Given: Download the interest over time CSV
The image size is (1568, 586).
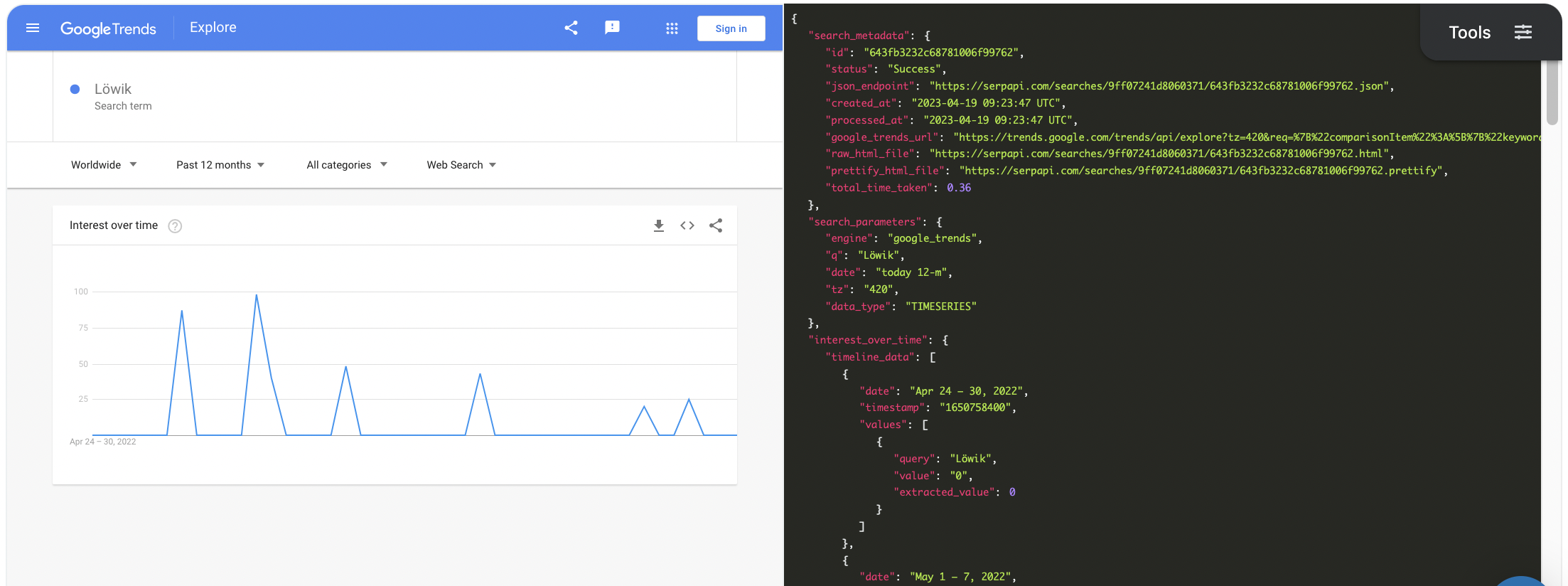Looking at the screenshot, I should [x=659, y=225].
